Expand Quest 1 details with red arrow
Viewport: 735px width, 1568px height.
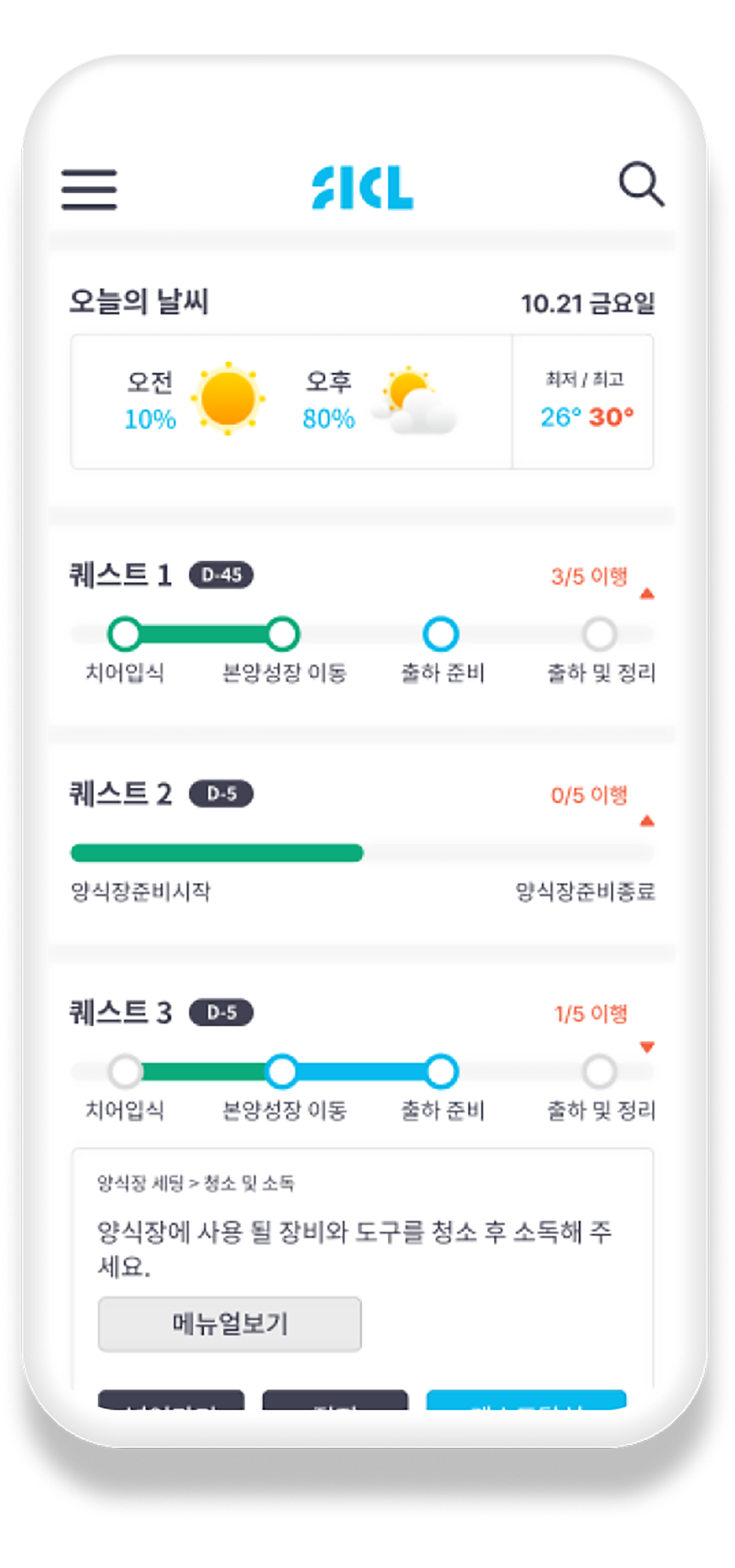tap(647, 593)
